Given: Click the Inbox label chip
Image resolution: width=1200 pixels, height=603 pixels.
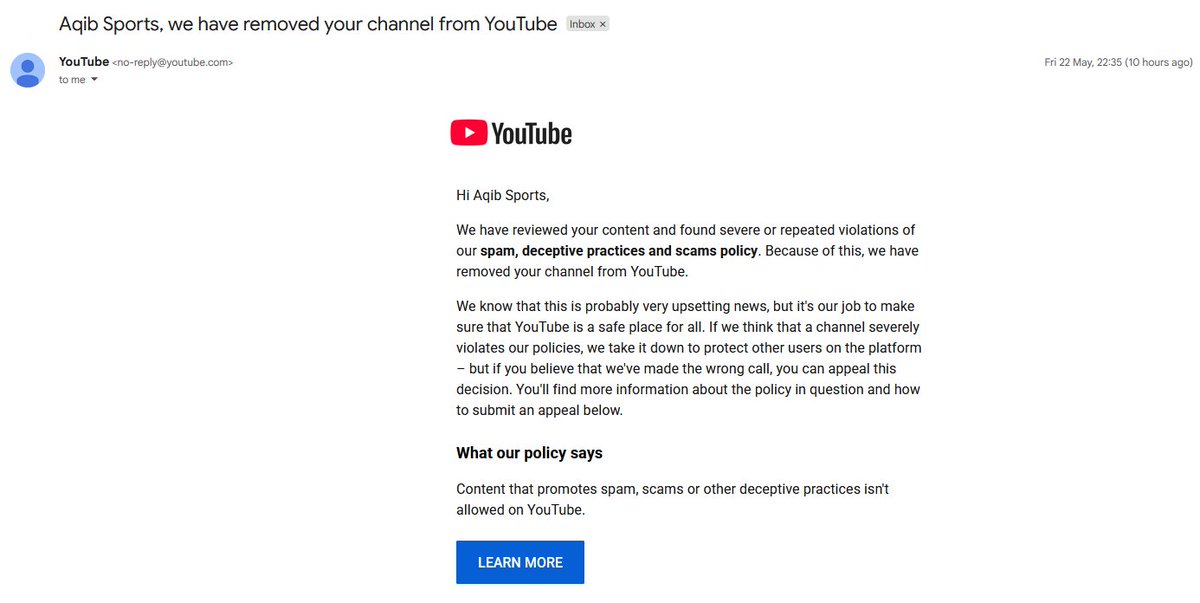Looking at the screenshot, I should point(588,24).
